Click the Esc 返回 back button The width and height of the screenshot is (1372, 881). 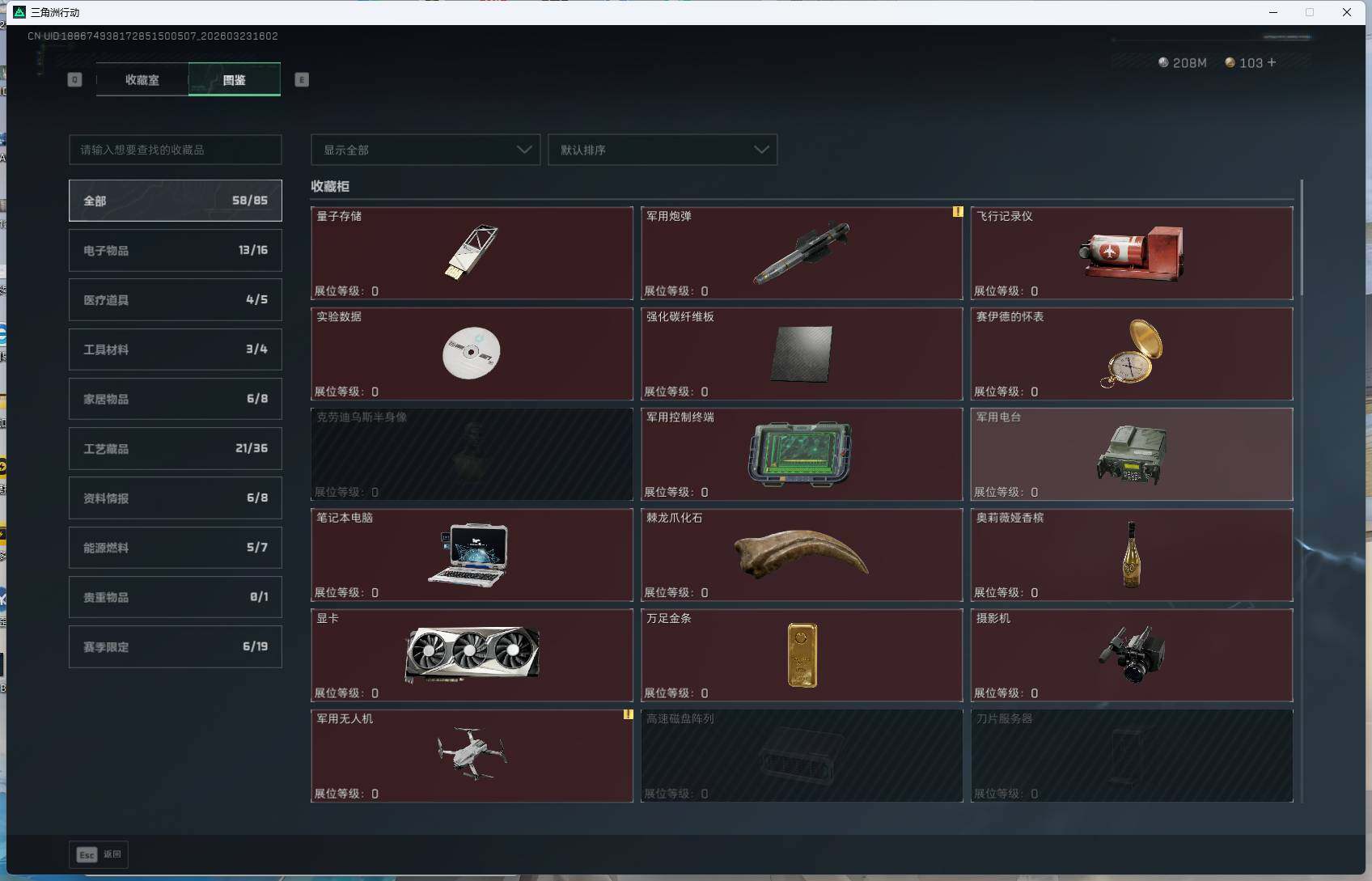[x=99, y=854]
